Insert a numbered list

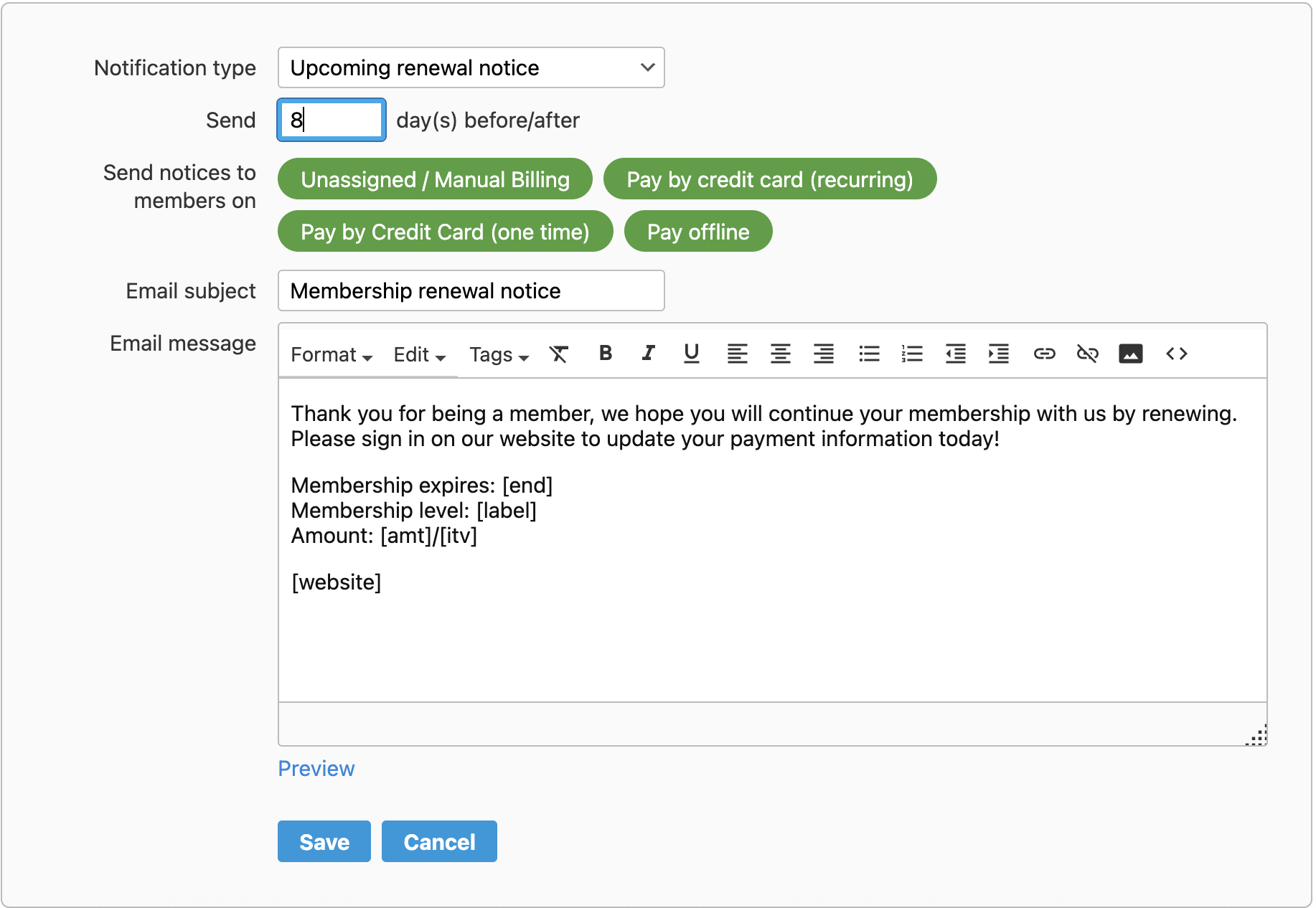[912, 354]
